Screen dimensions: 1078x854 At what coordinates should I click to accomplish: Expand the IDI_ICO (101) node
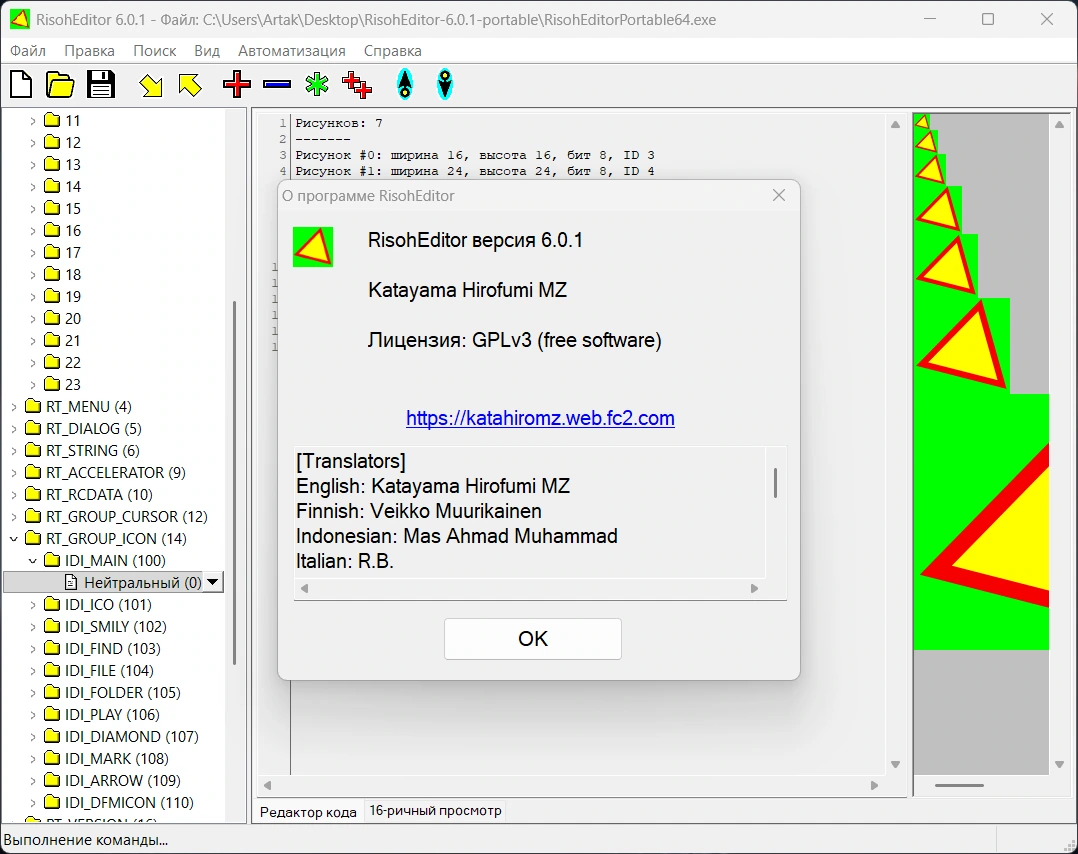[x=32, y=604]
